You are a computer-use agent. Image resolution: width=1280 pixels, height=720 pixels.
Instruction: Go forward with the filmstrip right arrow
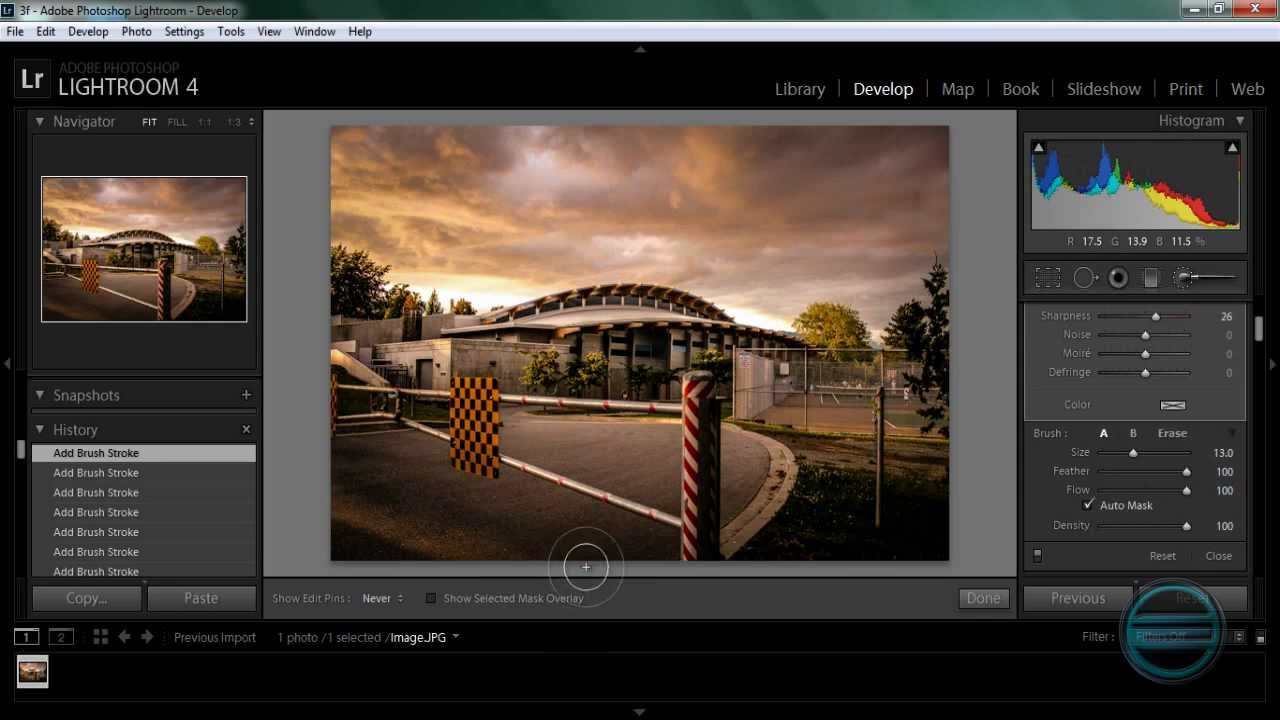(147, 637)
